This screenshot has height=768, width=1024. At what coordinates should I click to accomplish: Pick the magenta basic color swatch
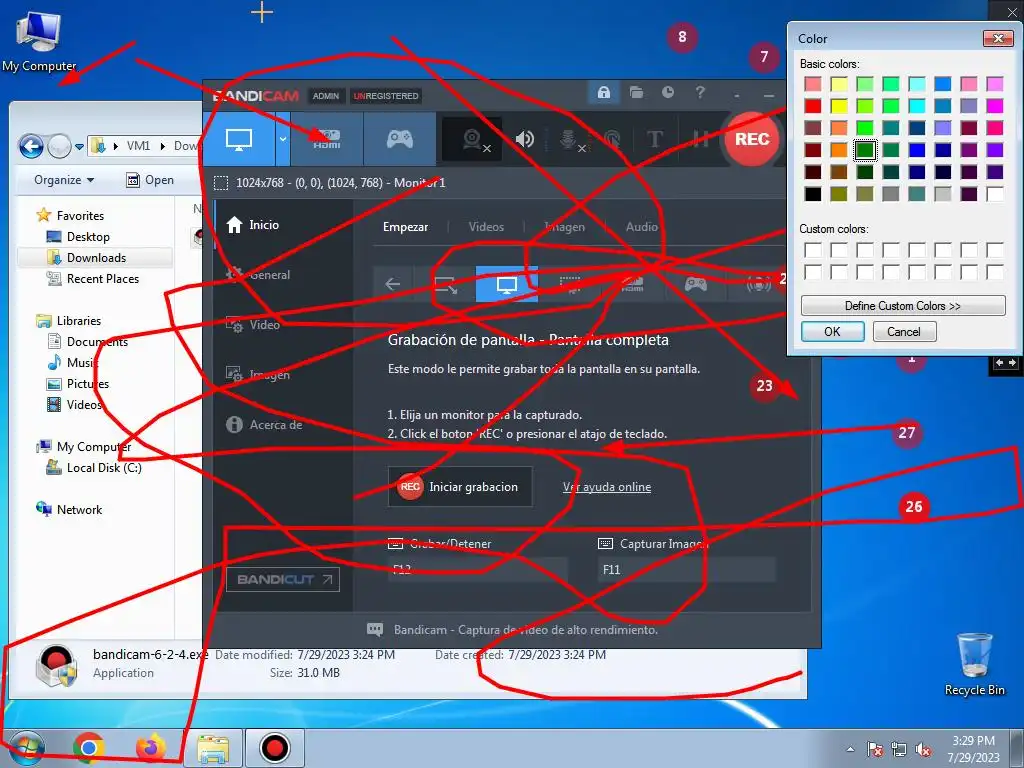click(995, 106)
